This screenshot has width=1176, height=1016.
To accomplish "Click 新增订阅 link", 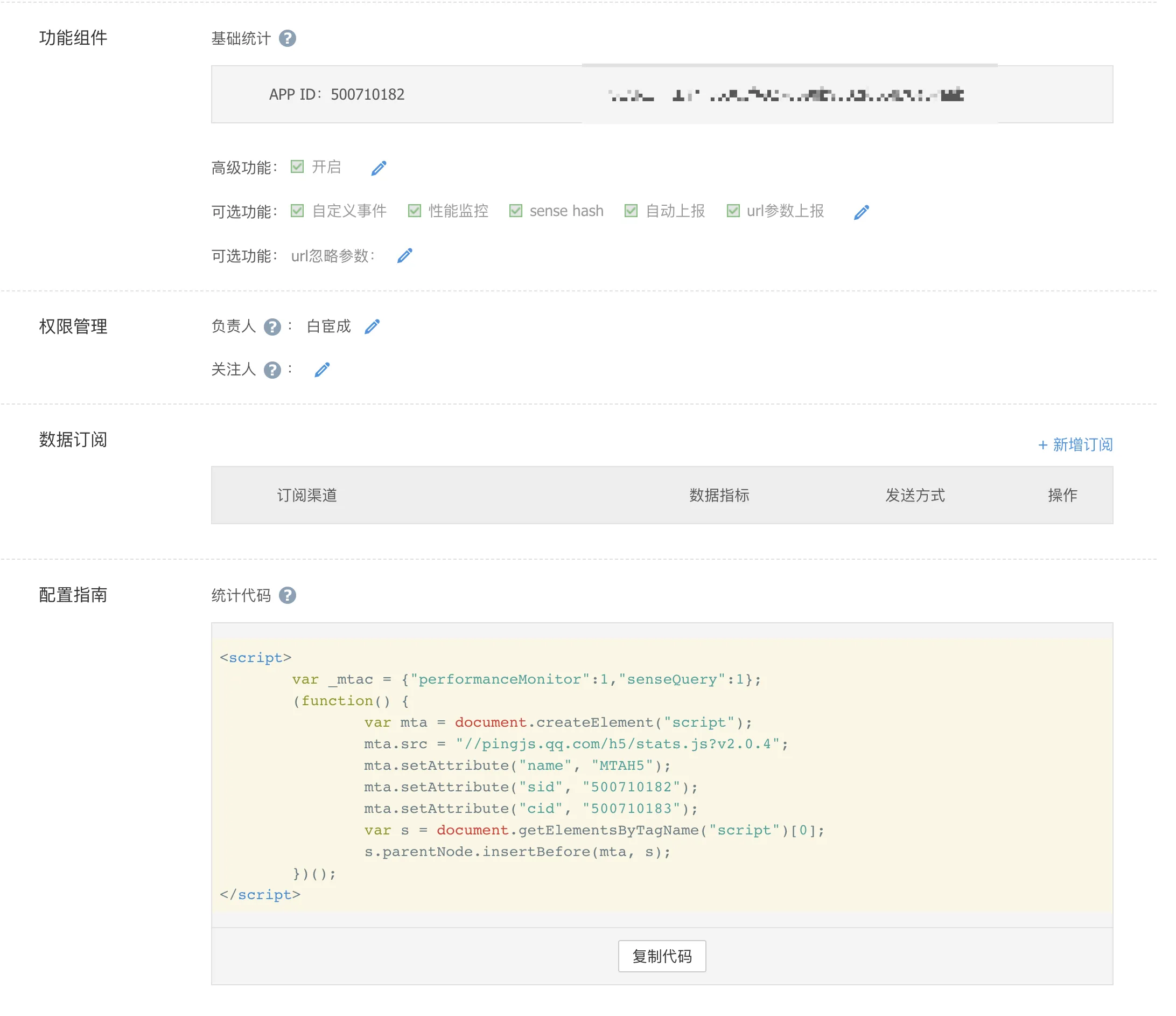I will click(x=1075, y=444).
